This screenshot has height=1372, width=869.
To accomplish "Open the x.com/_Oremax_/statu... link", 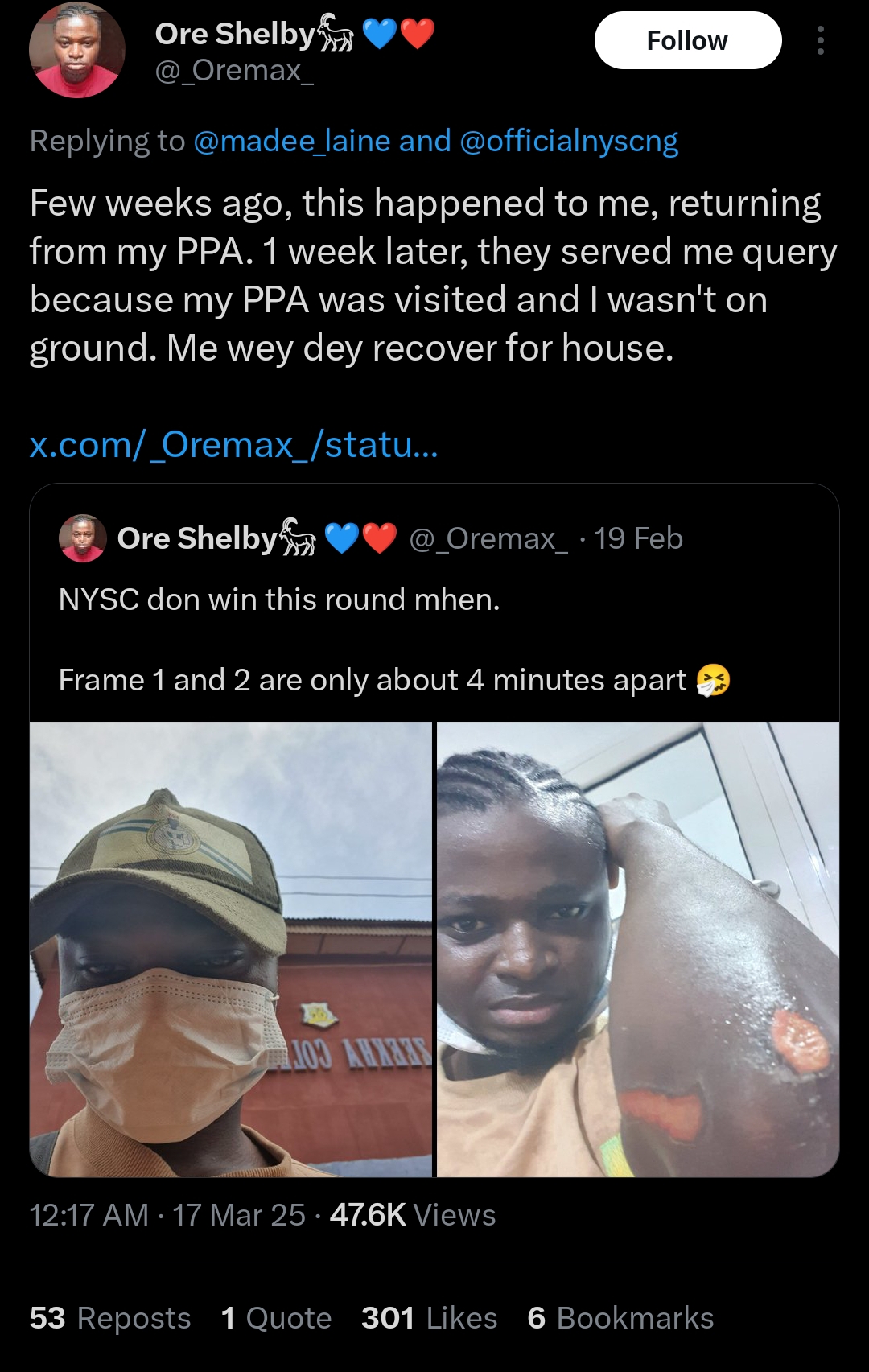I will 234,444.
